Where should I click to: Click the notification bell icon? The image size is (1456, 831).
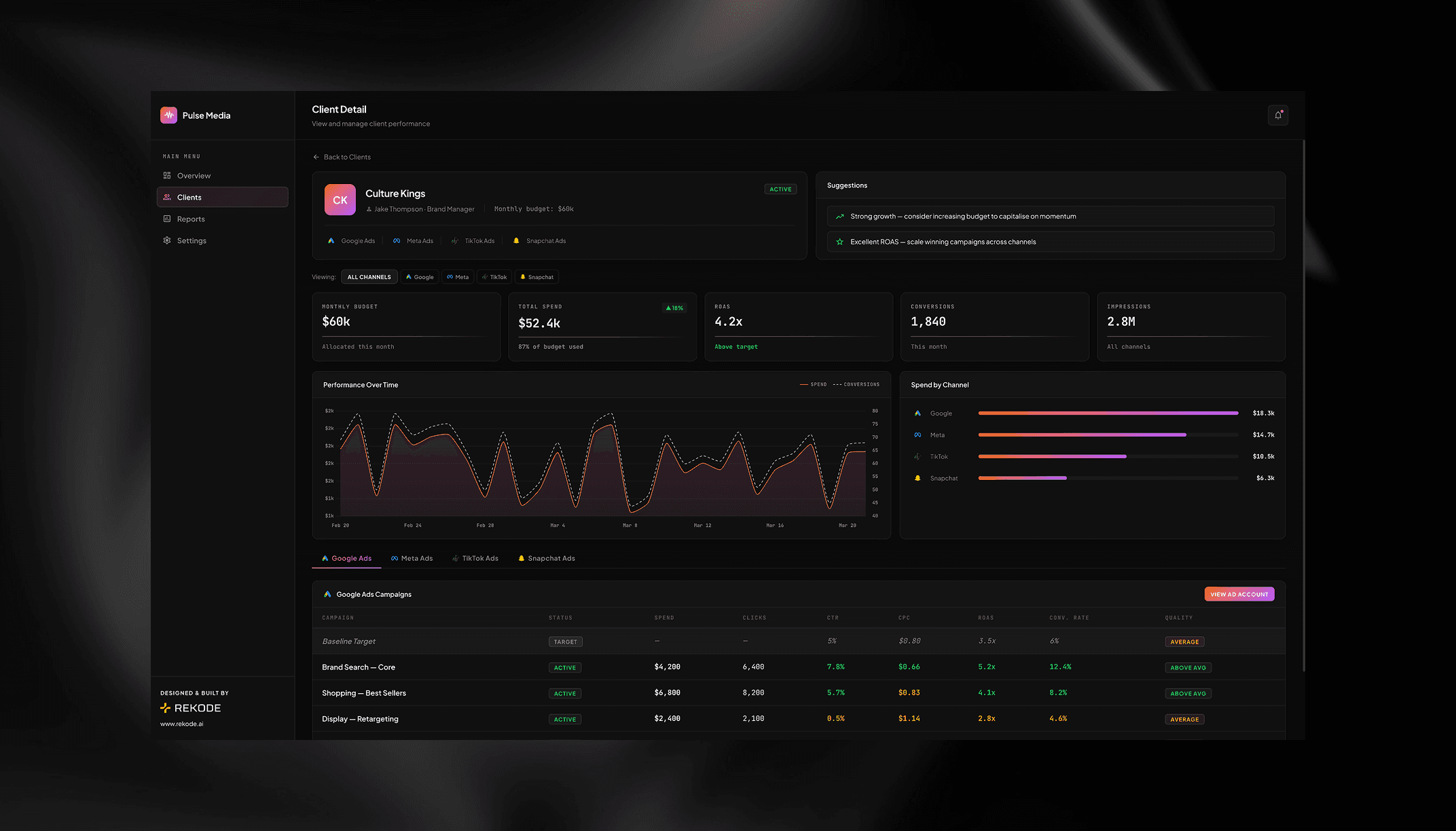(1277, 115)
